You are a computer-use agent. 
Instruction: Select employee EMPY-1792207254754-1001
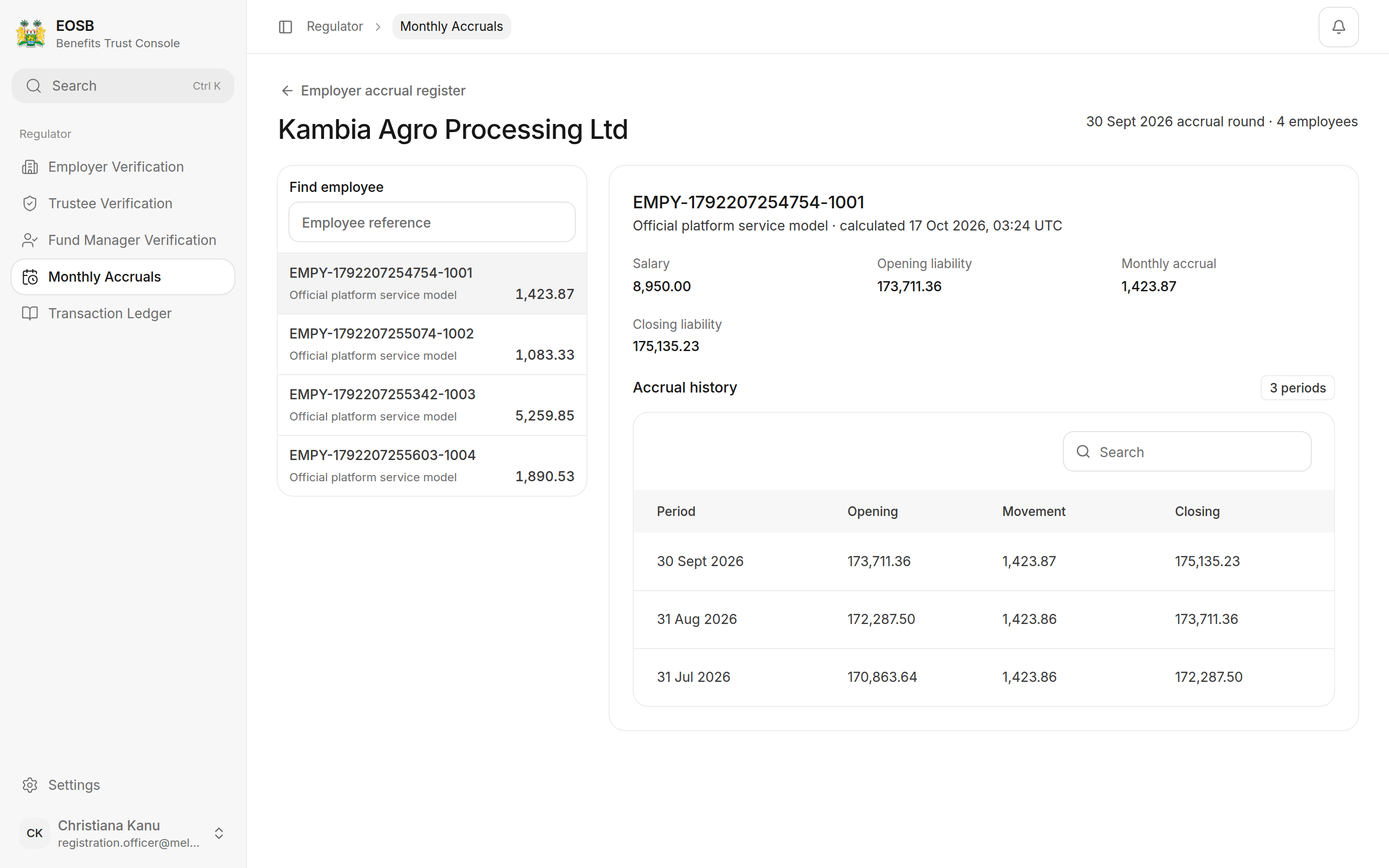pyautogui.click(x=432, y=284)
